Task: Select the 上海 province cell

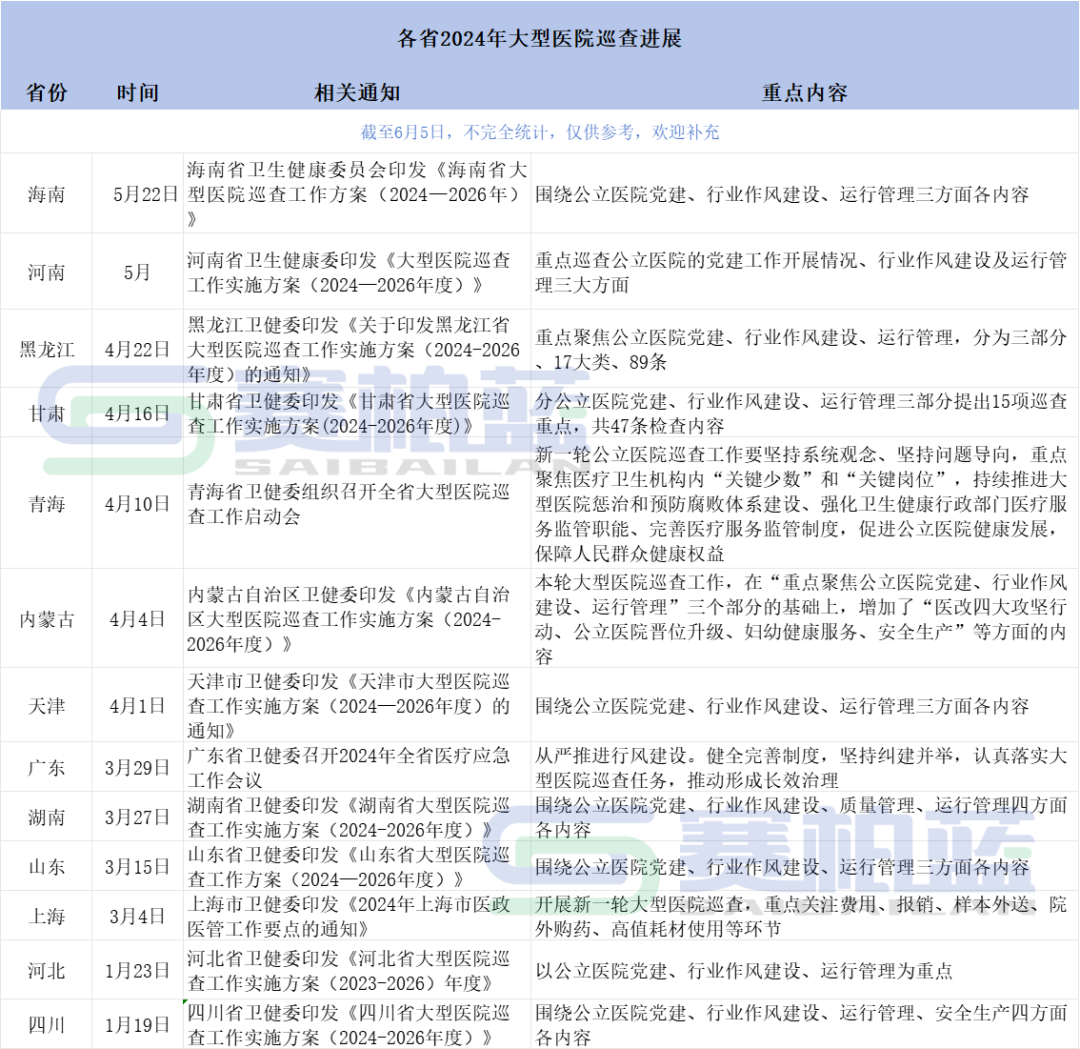Action: (x=46, y=915)
